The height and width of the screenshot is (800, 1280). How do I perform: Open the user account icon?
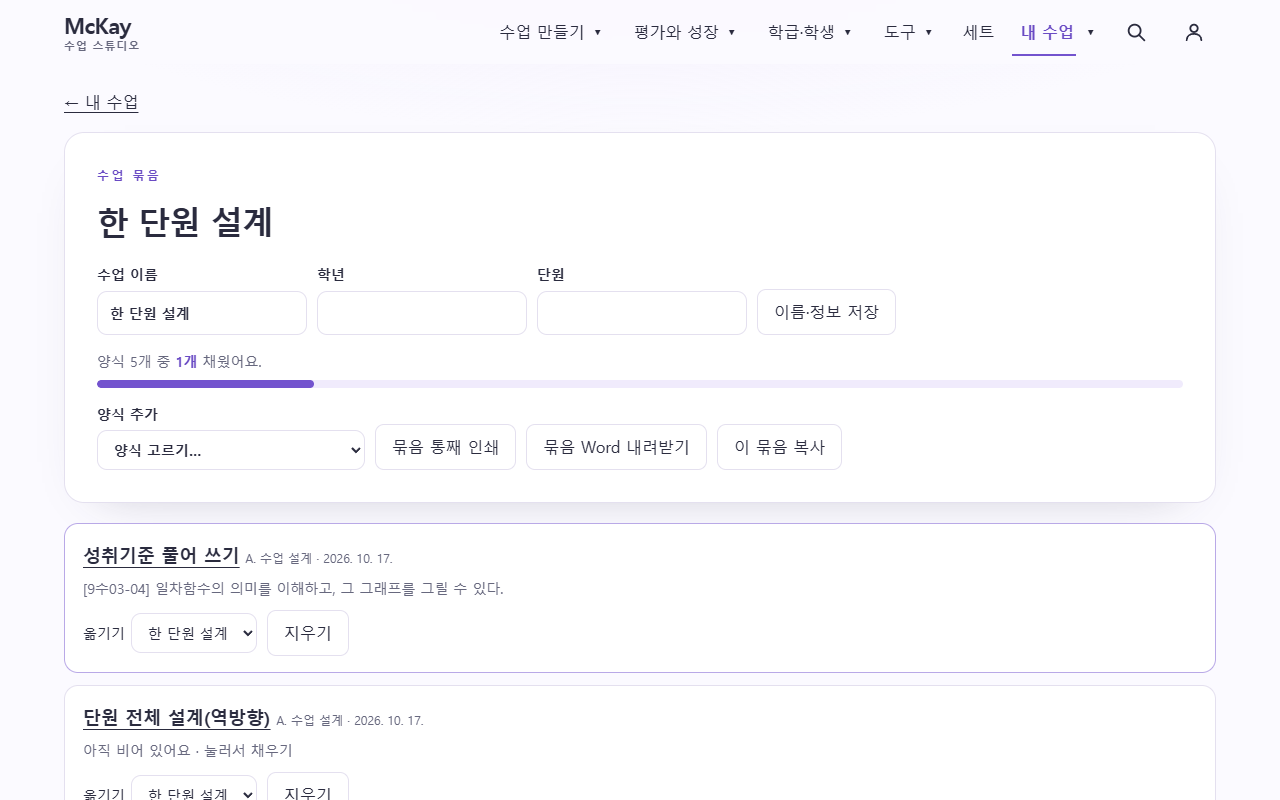(x=1194, y=32)
